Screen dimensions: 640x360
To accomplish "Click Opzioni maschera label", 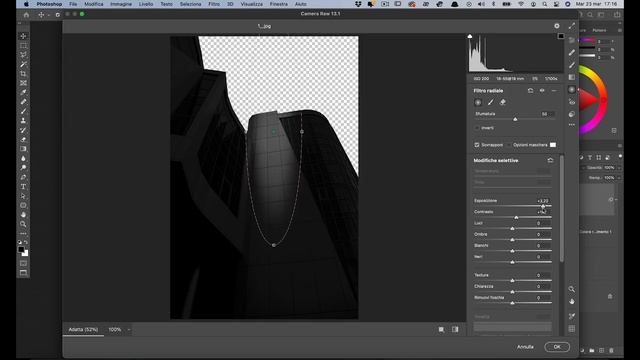I will click(x=530, y=145).
